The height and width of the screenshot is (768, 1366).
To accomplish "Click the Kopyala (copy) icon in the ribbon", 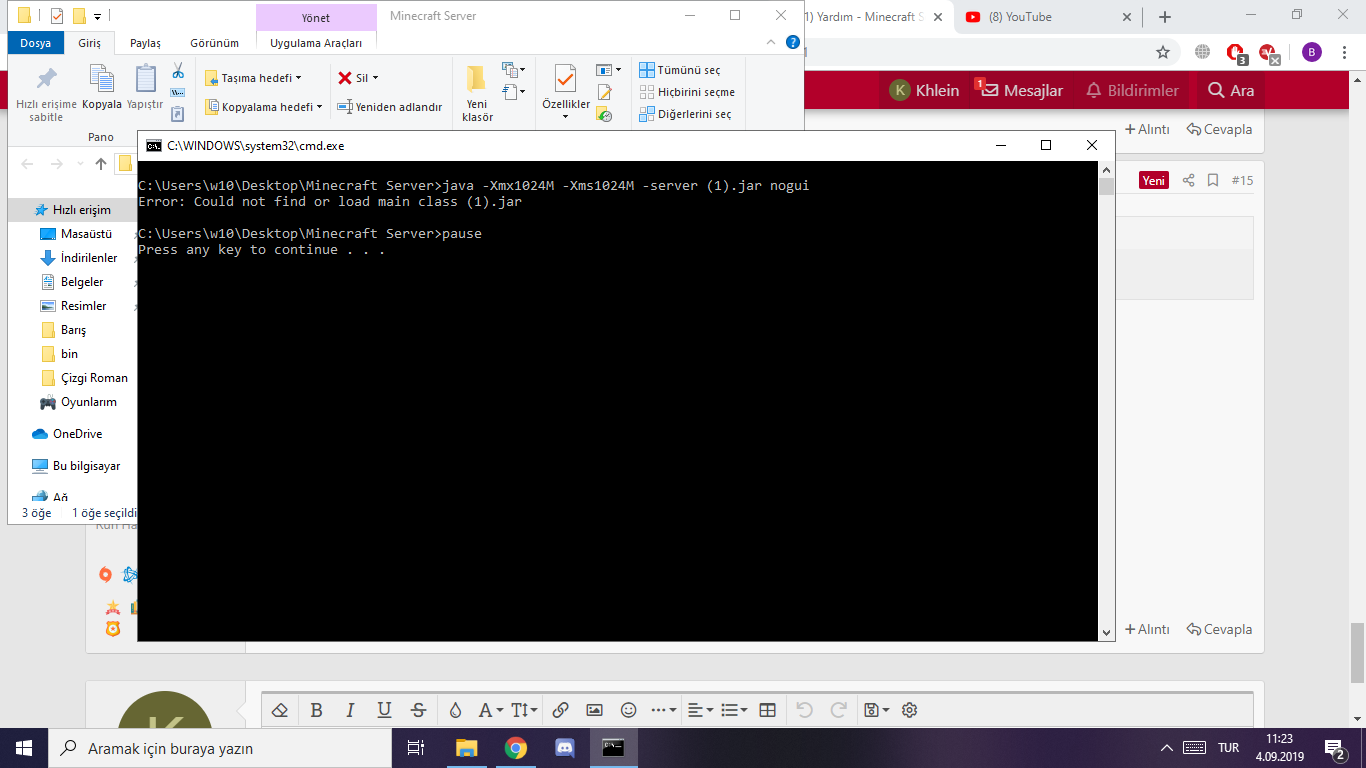I will (x=102, y=78).
